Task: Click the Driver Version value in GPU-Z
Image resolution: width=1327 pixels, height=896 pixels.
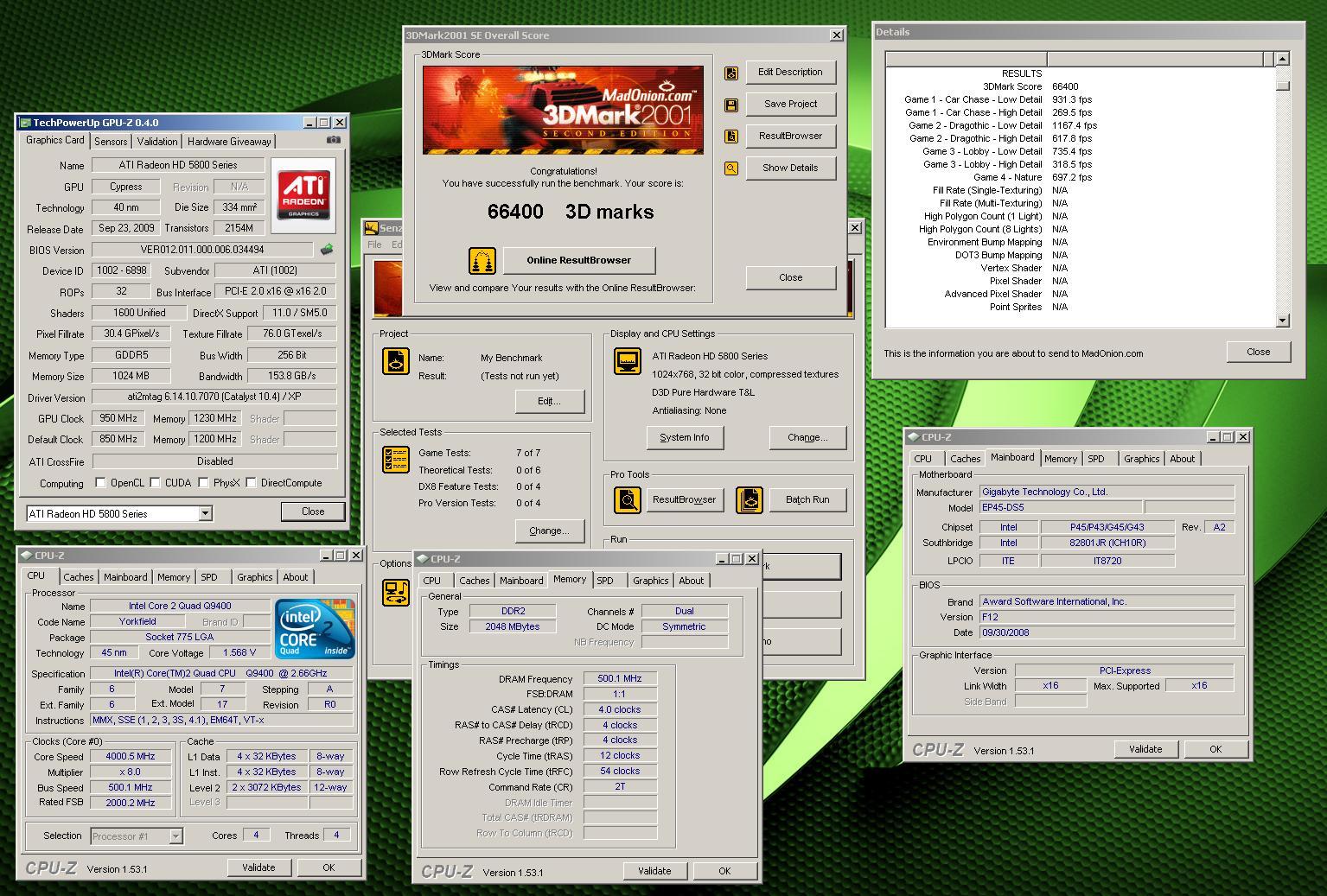Action: 214,397
